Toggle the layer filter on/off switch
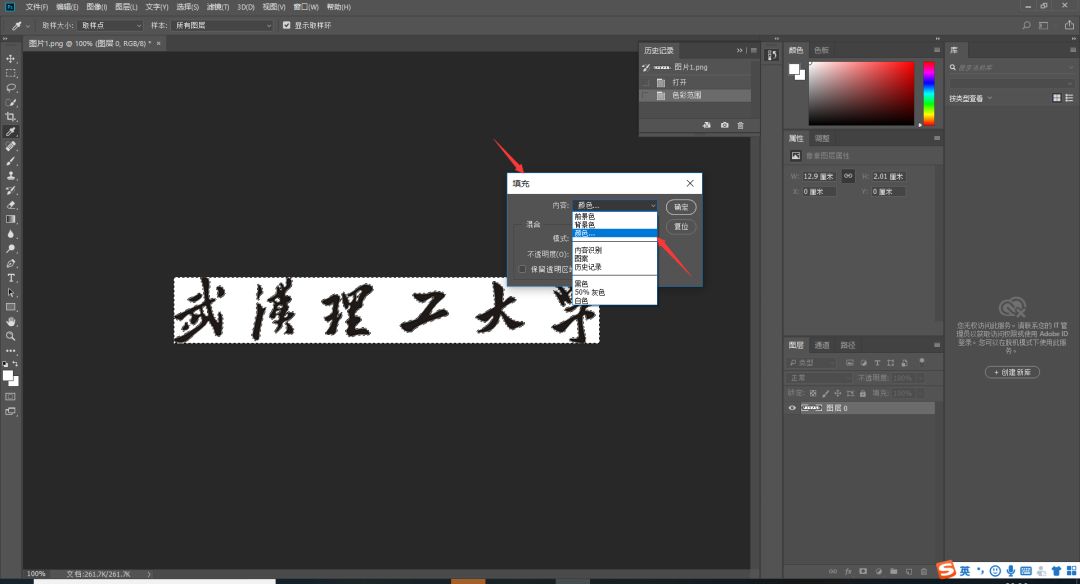1080x584 pixels. (922, 362)
